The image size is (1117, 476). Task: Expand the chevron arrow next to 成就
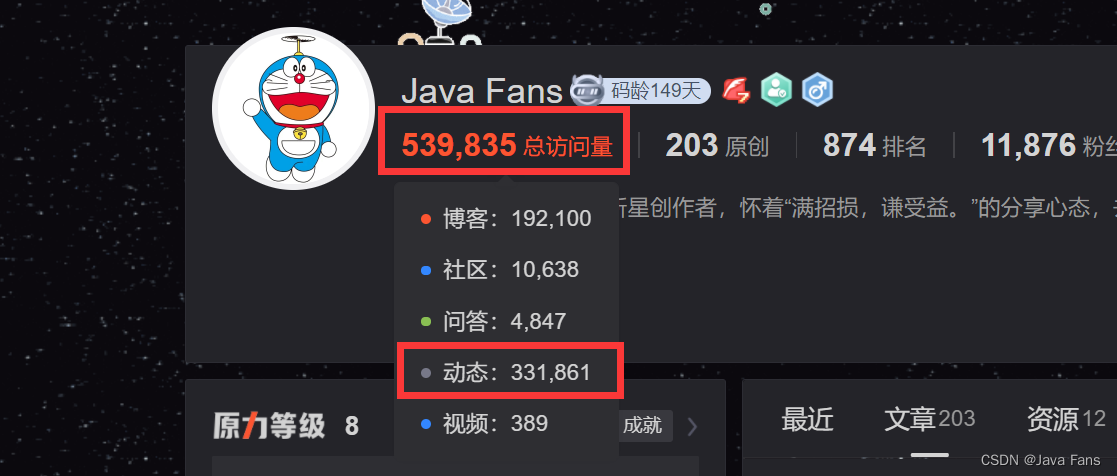[x=692, y=426]
